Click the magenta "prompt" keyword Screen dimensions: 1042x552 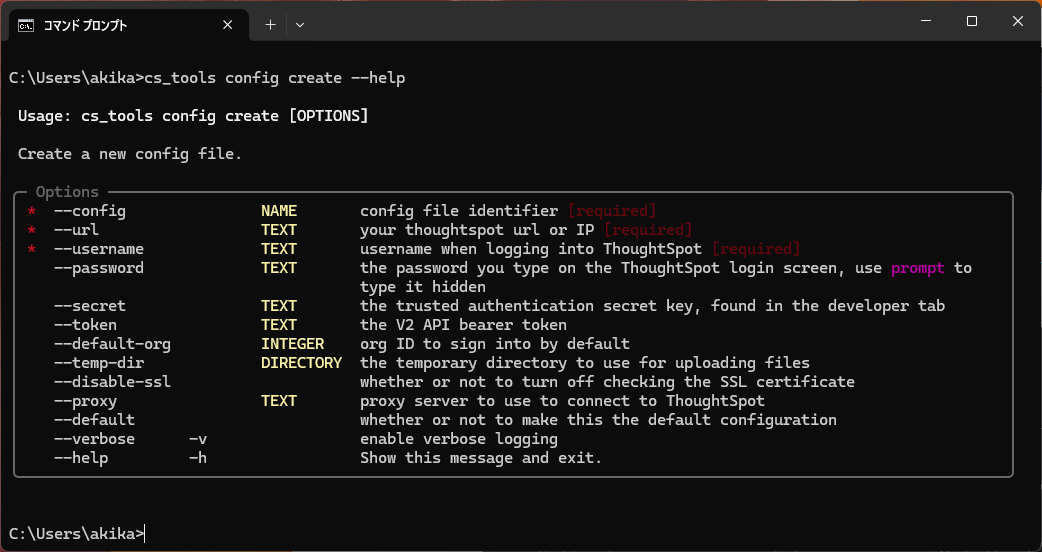coord(917,268)
